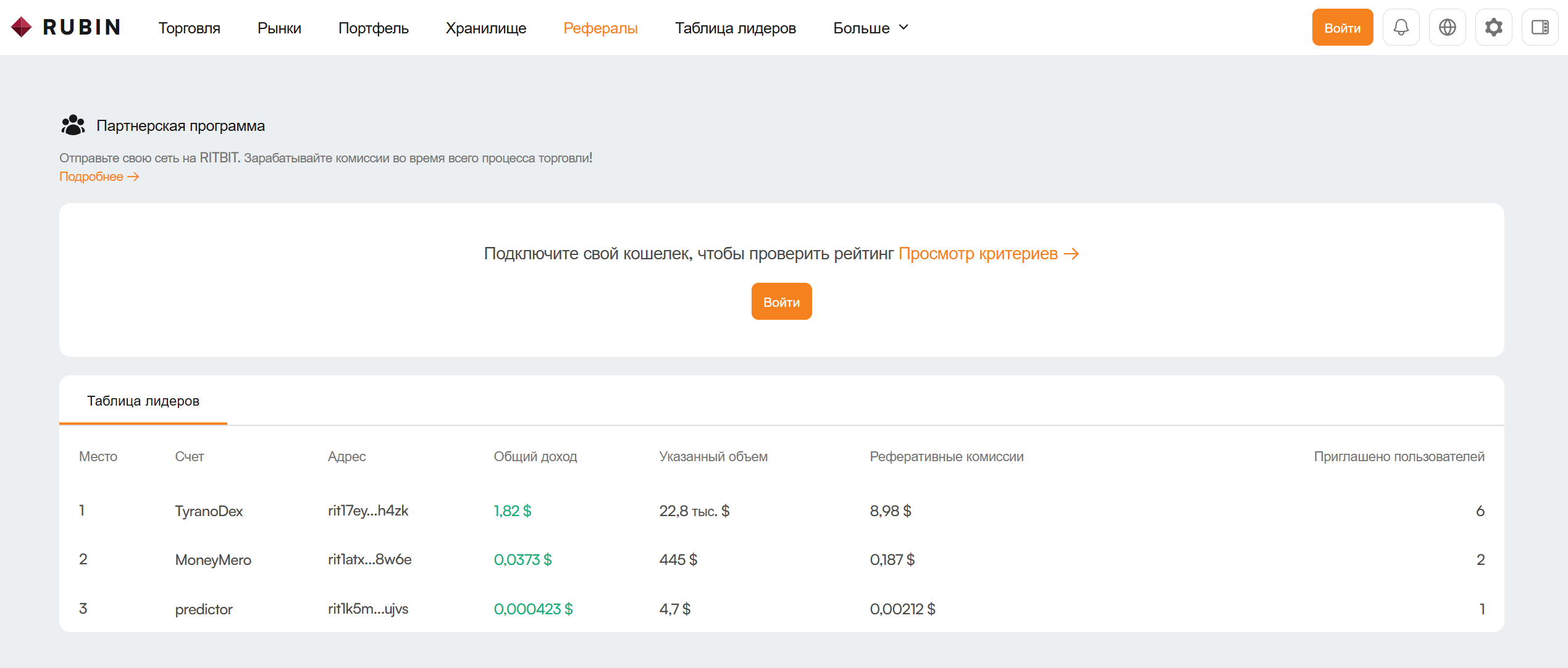Select the TyranoDex leaderboard row

click(x=781, y=511)
